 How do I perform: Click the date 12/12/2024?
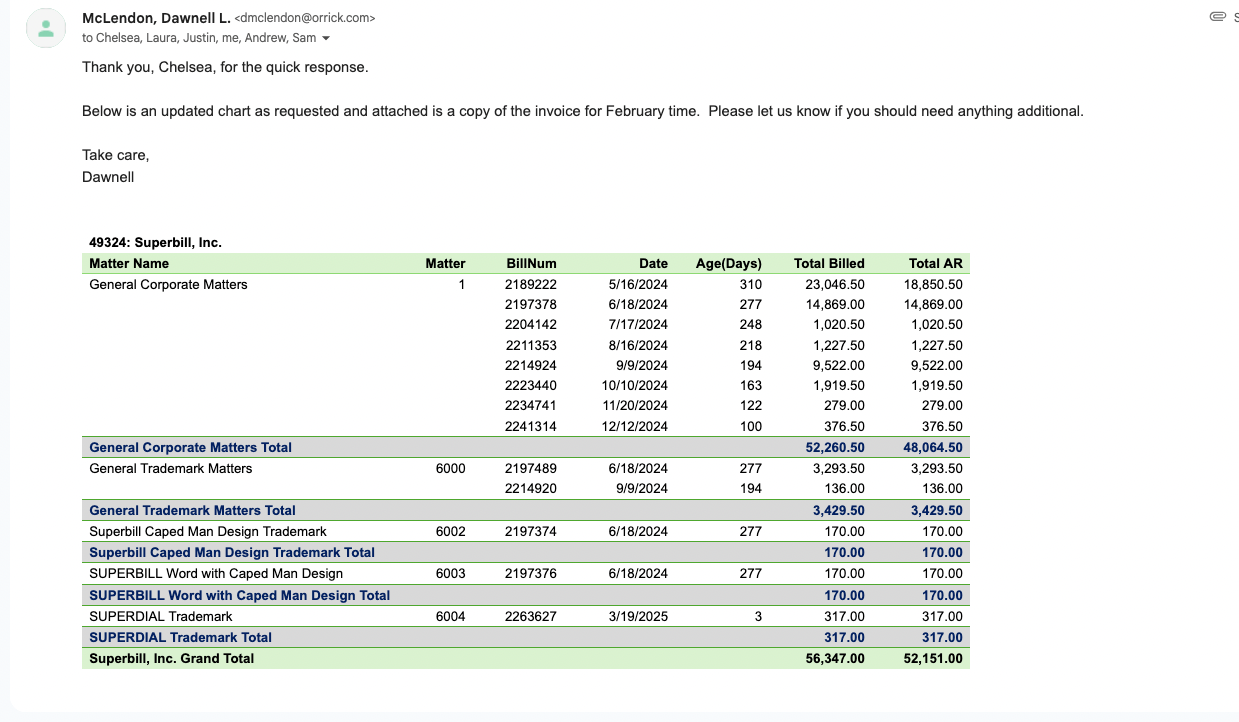click(x=634, y=426)
